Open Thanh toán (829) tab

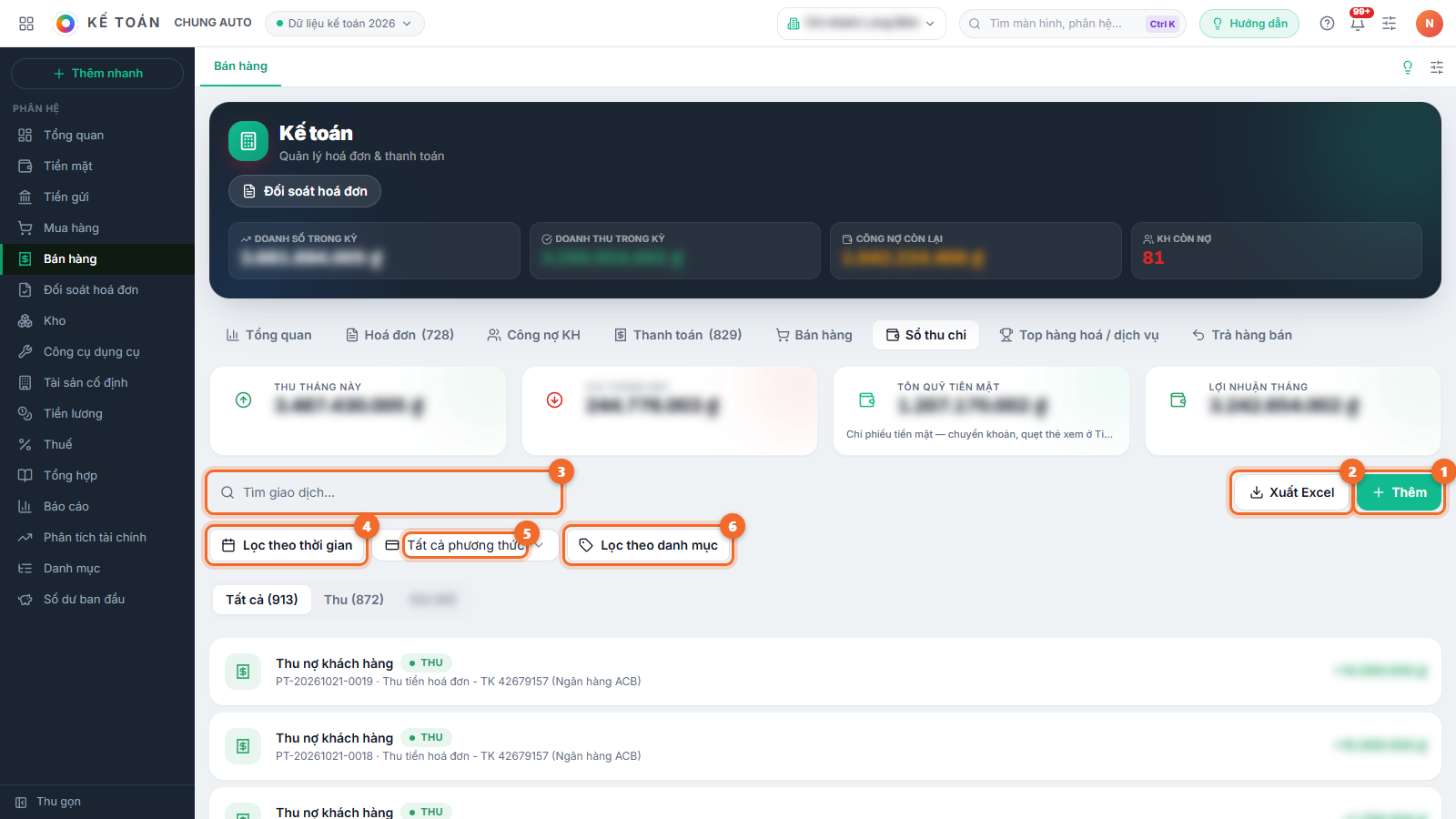(678, 335)
